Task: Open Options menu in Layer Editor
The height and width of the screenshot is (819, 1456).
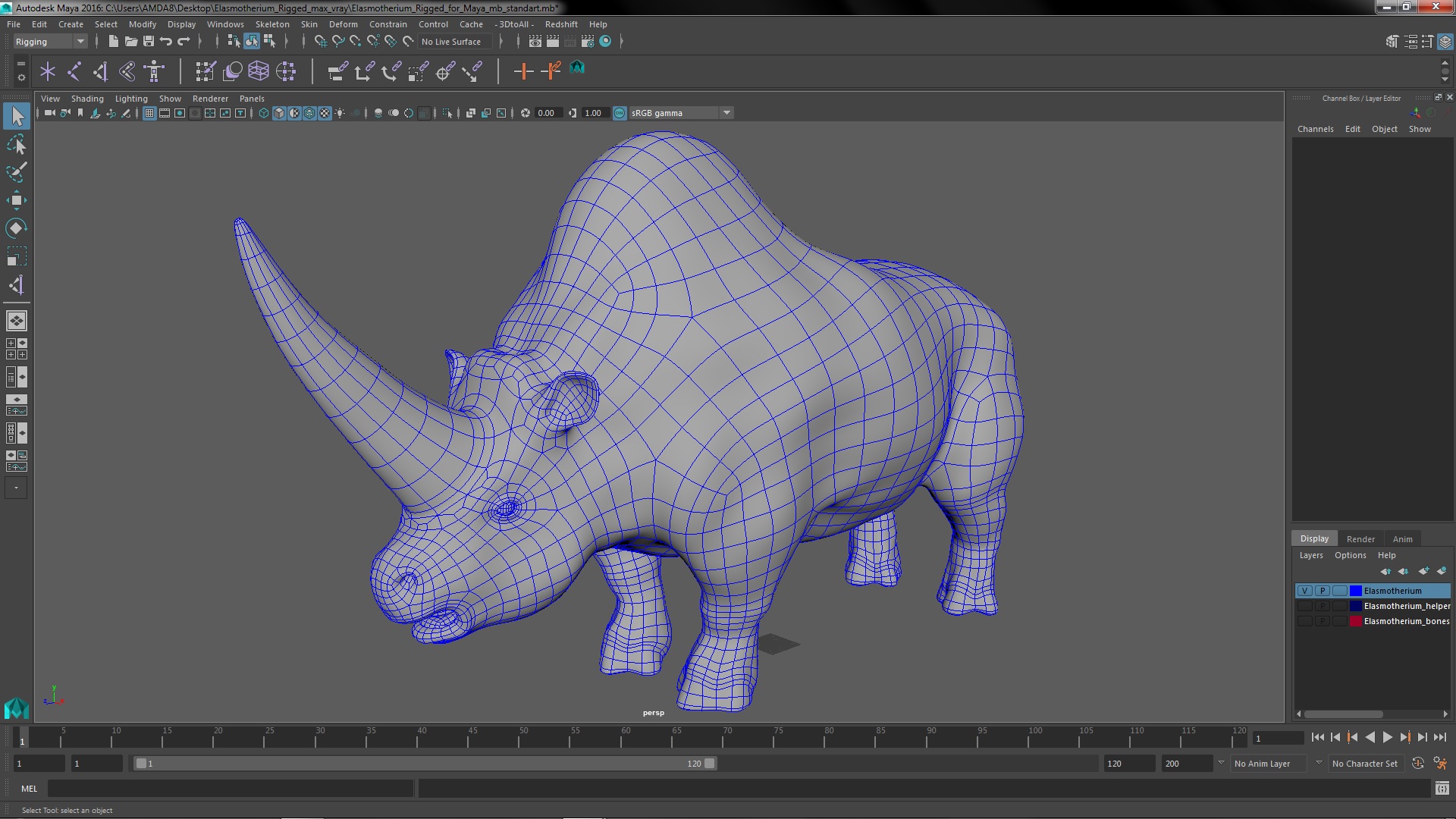Action: coord(1350,555)
